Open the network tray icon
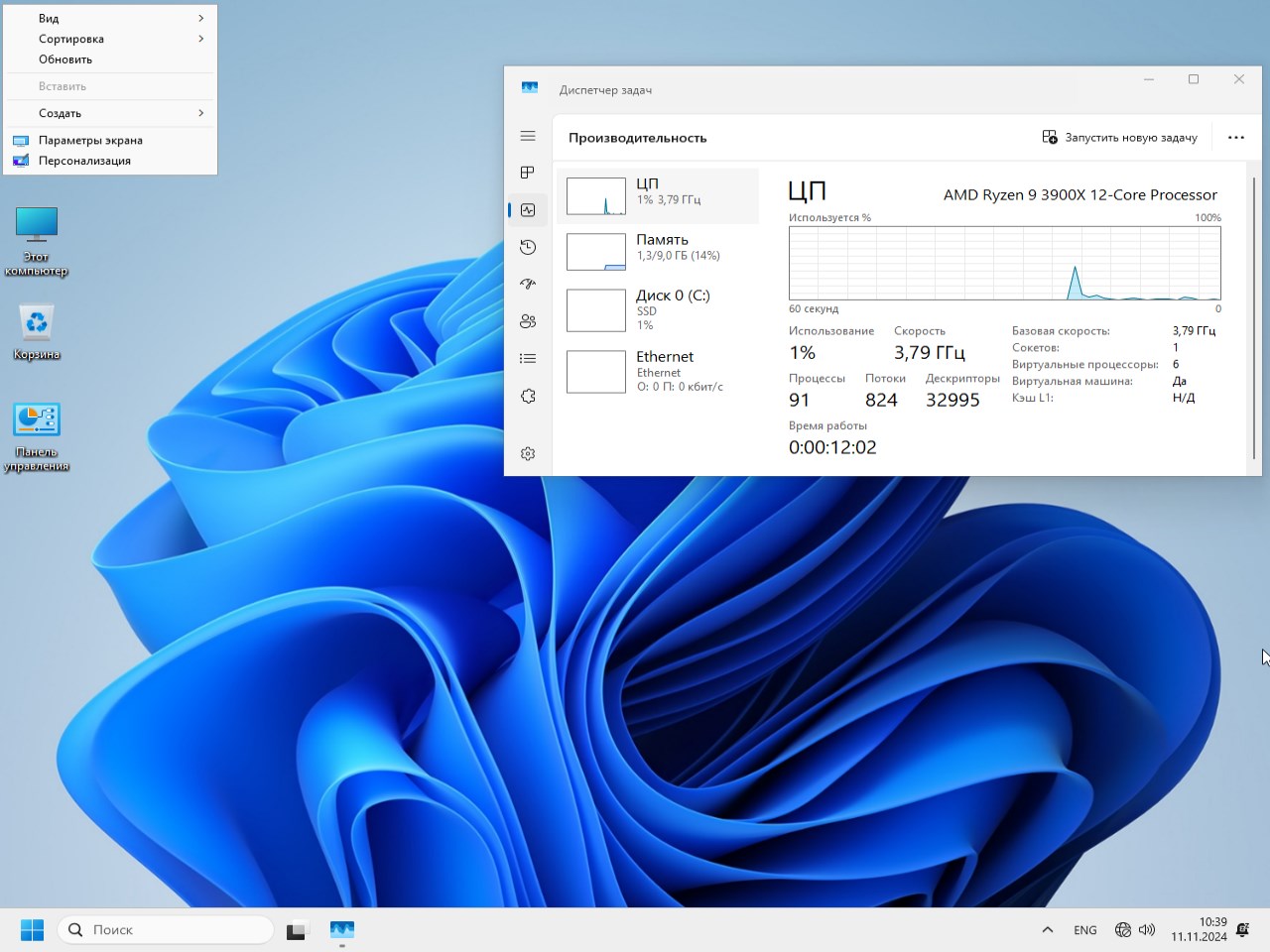Viewport: 1270px width, 952px height. [x=1123, y=930]
